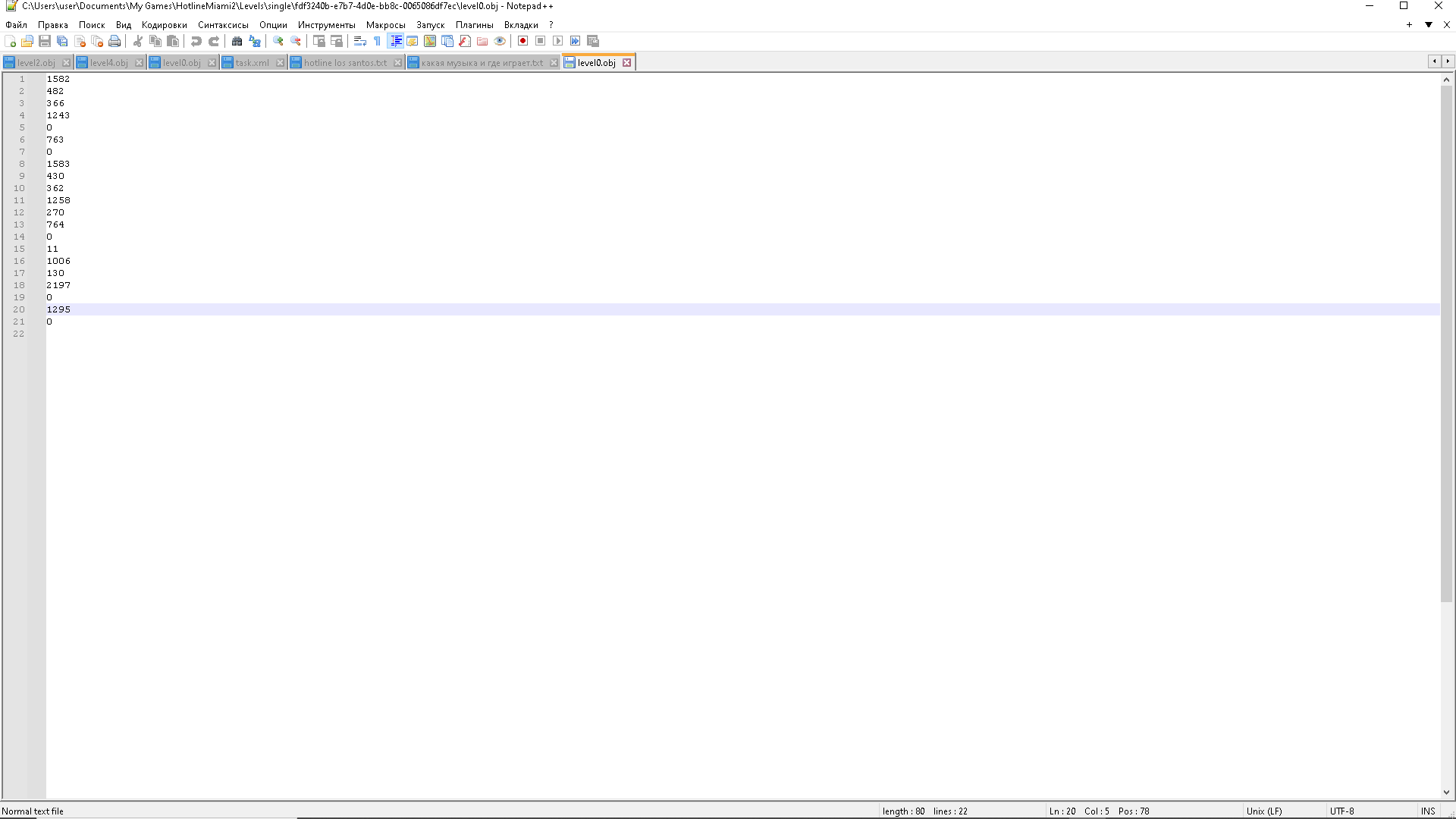This screenshot has width=1456, height=819.
Task: Open the Поиск menu
Action: pos(92,25)
